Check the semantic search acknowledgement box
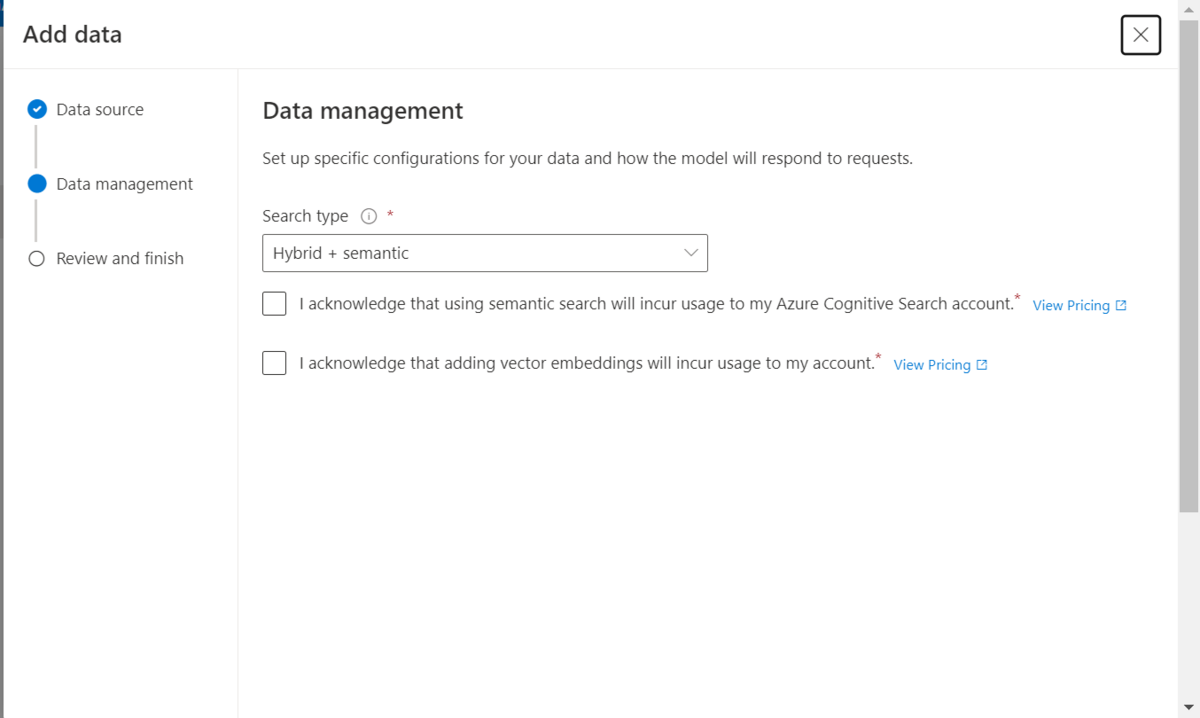 tap(274, 304)
